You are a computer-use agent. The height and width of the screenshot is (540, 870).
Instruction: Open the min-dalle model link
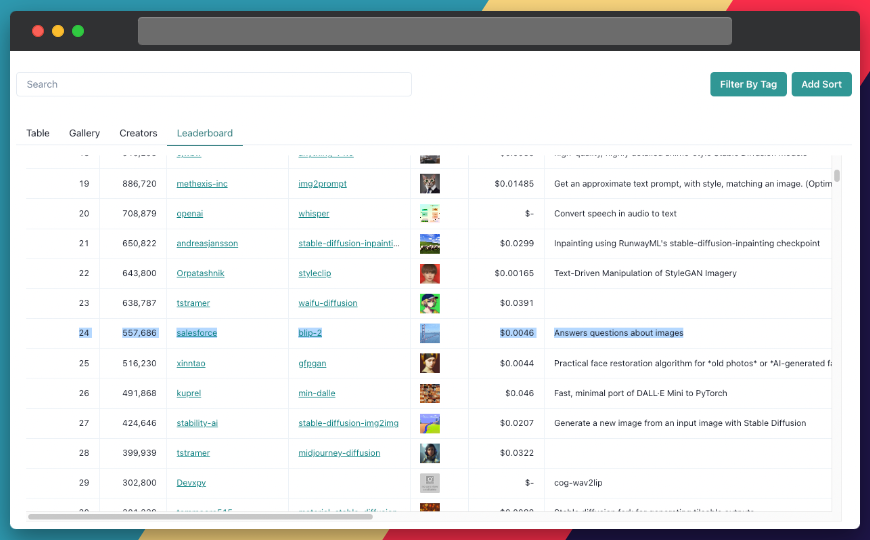317,393
